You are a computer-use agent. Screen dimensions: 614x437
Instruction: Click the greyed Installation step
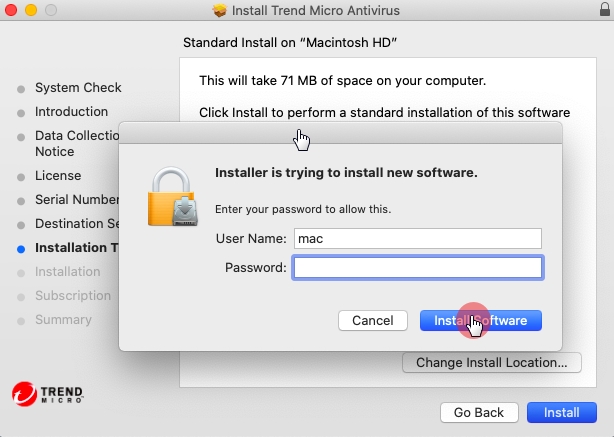(x=67, y=272)
